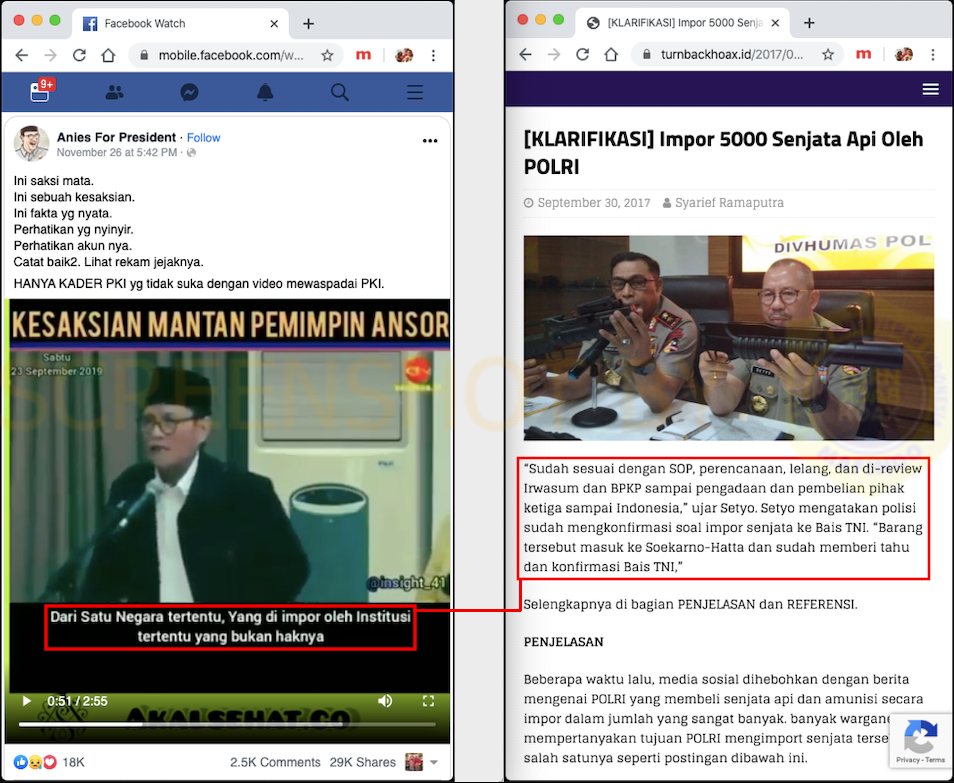Open Facebook Watch icon with 9+ badge
The height and width of the screenshot is (783, 954).
click(40, 92)
